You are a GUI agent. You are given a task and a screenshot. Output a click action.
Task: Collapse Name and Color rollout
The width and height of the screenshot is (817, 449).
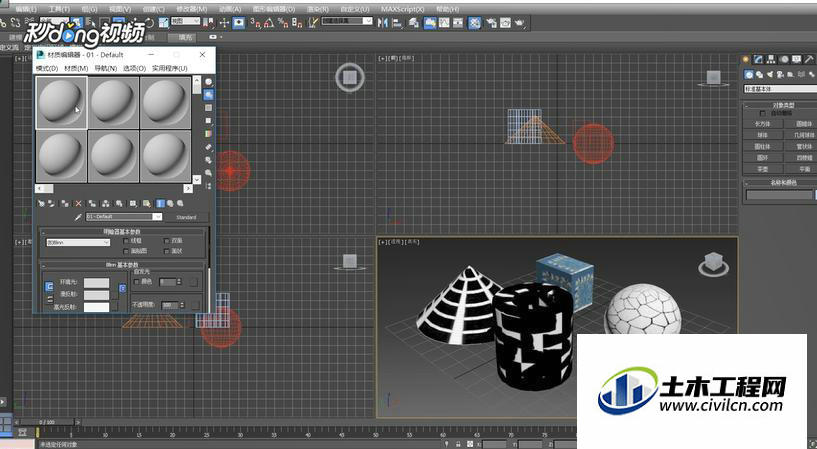(x=747, y=184)
